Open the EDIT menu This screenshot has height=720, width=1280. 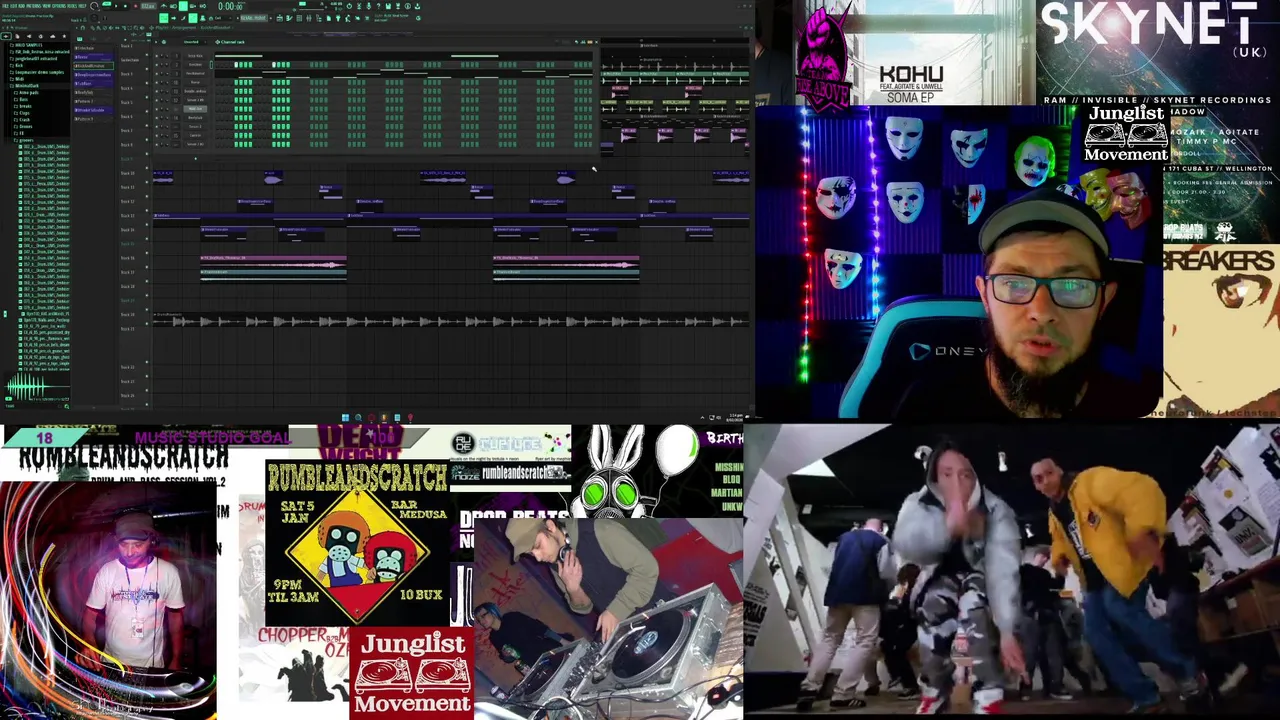pyautogui.click(x=13, y=5)
